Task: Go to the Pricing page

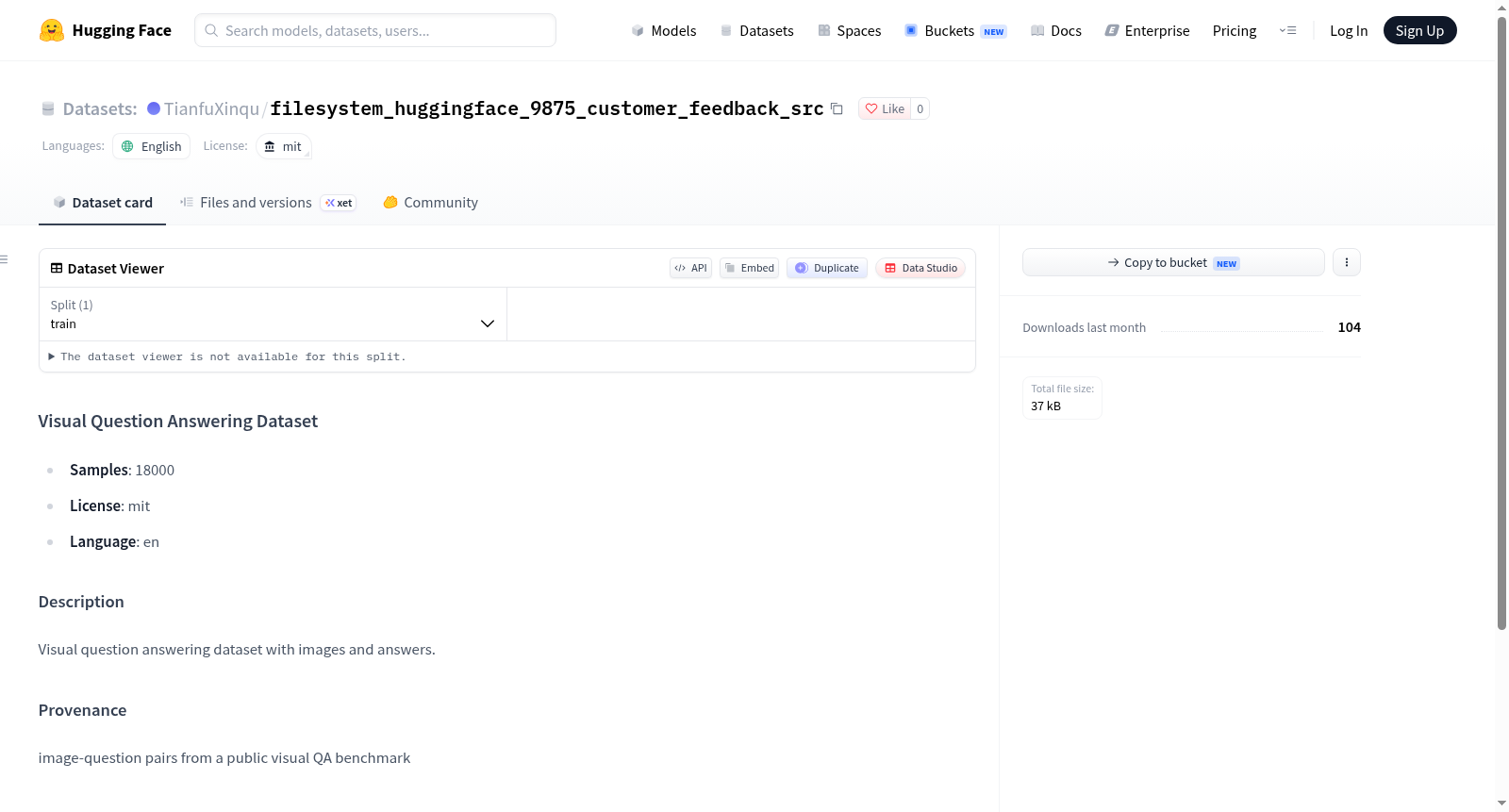Action: click(x=1235, y=30)
